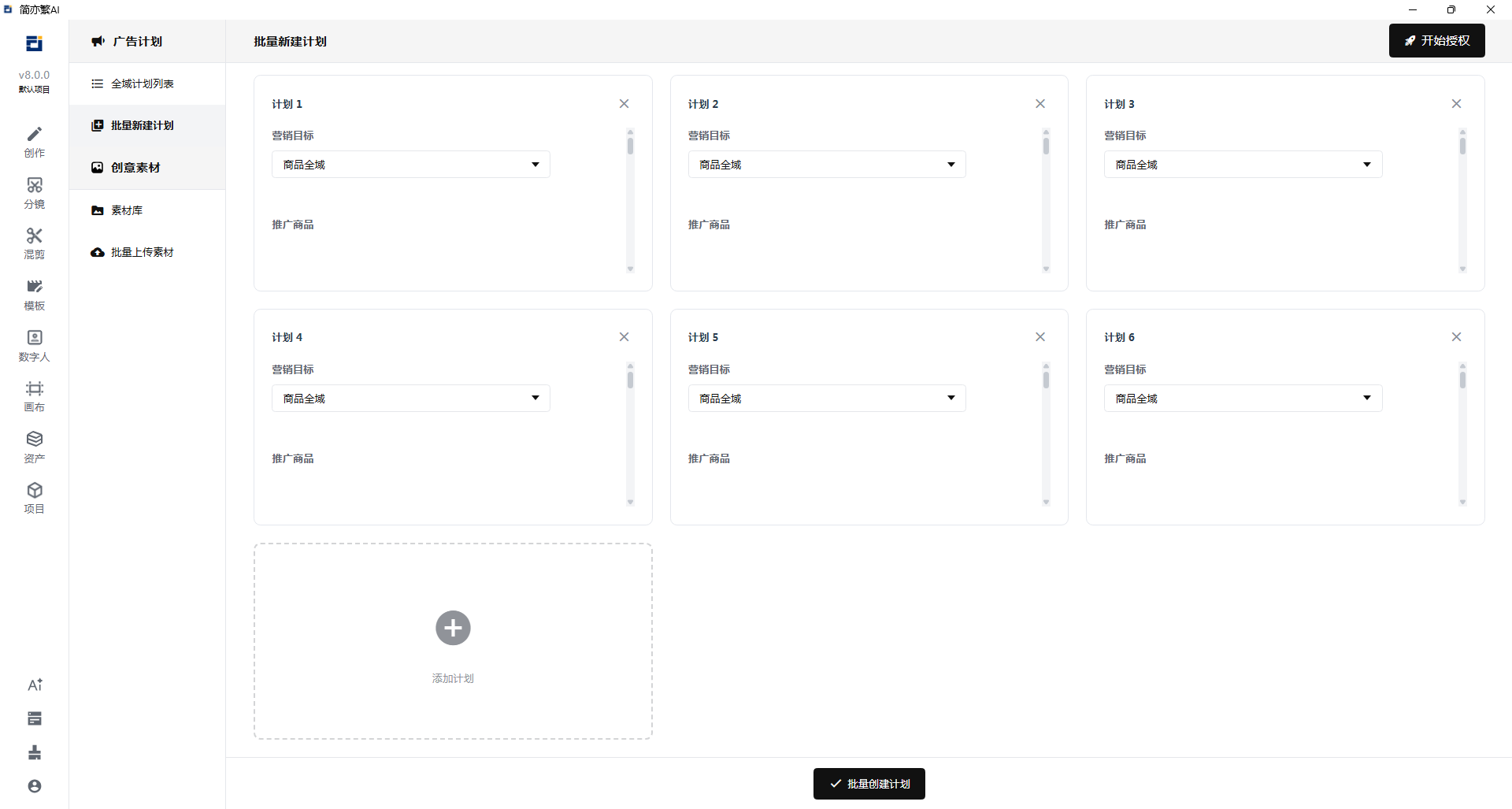This screenshot has width=1512, height=809.
Task: Remove 计划 2 with its close icon
Action: 1040,104
